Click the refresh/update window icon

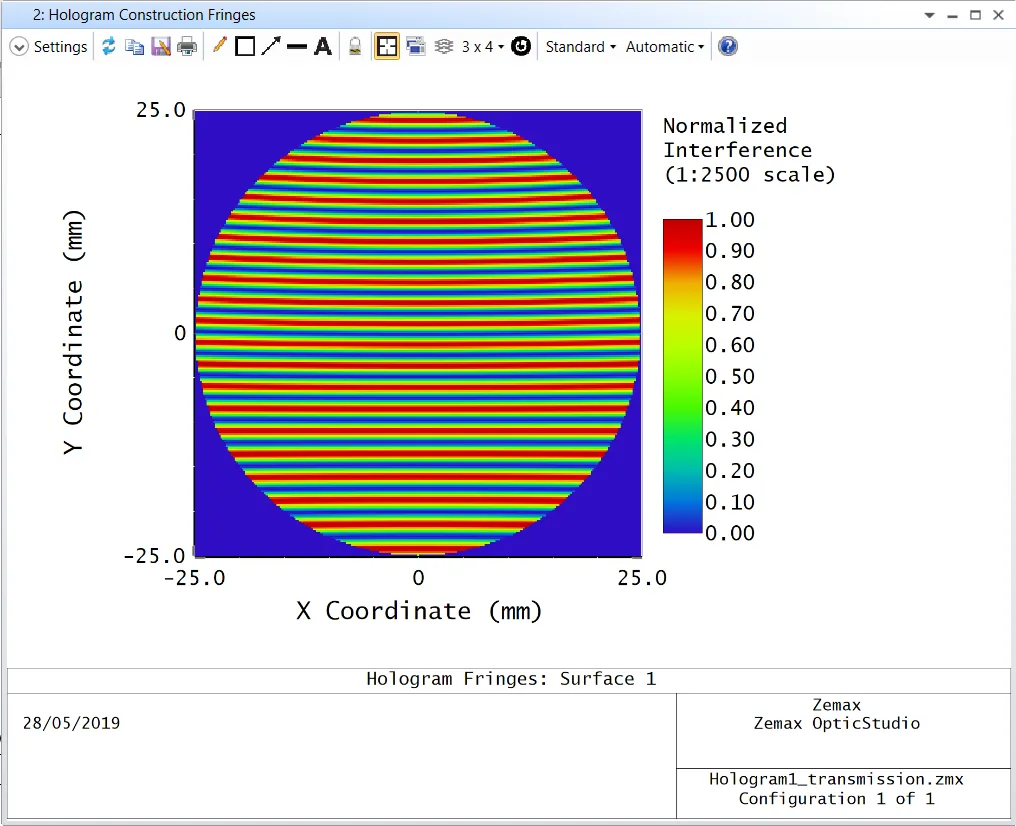109,47
